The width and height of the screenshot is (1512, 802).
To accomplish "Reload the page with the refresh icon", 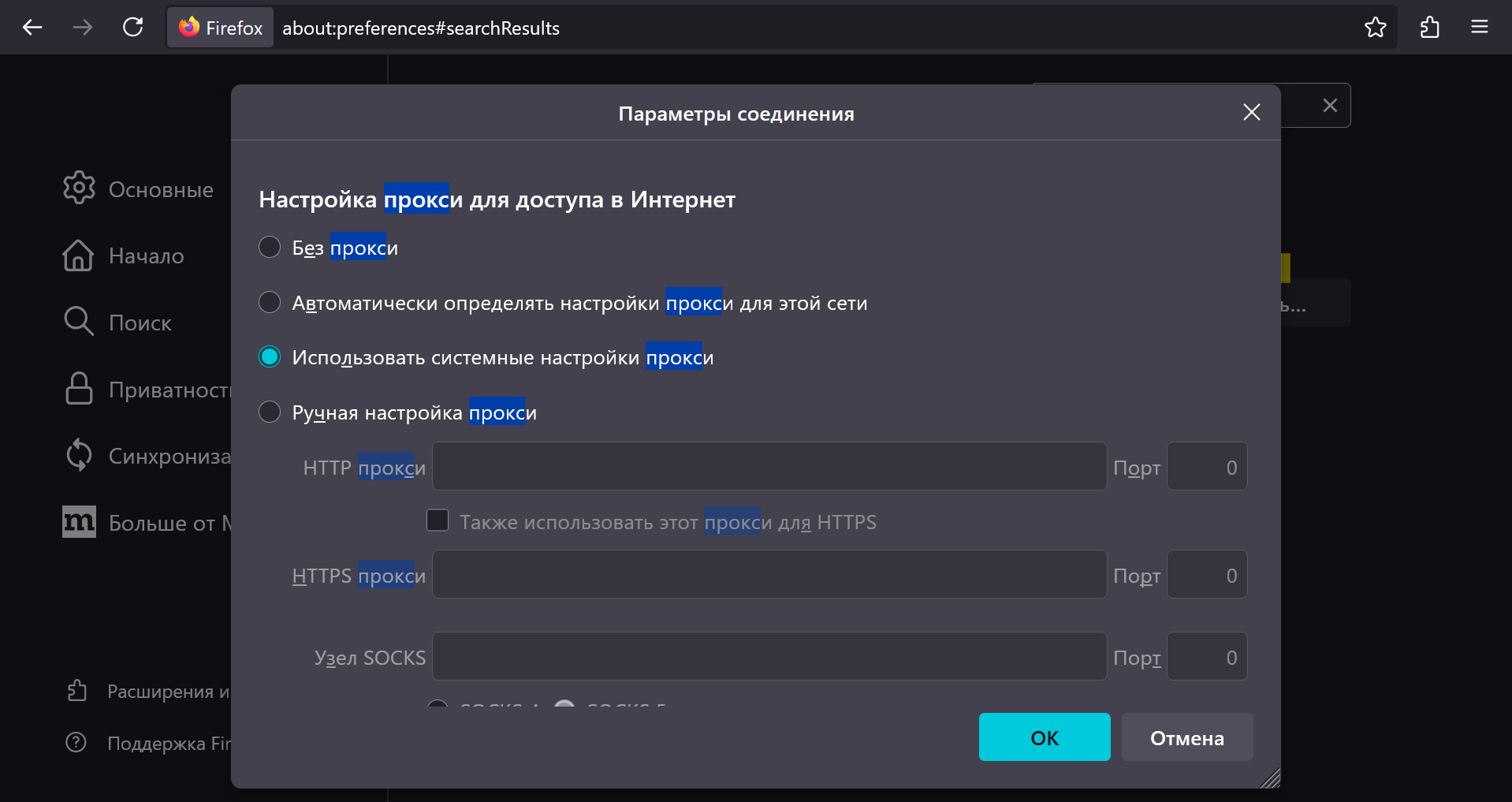I will point(133,28).
